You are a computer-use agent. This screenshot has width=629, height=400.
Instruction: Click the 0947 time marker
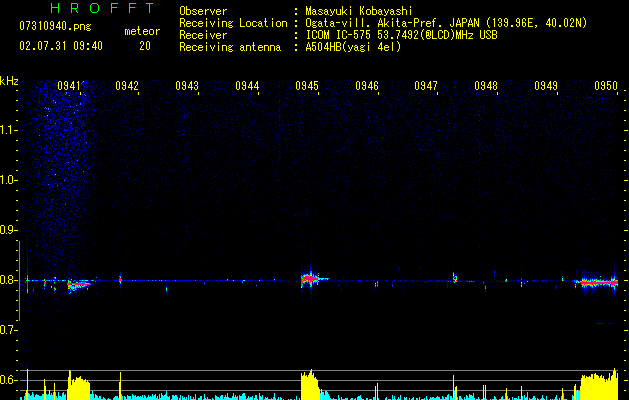426,86
